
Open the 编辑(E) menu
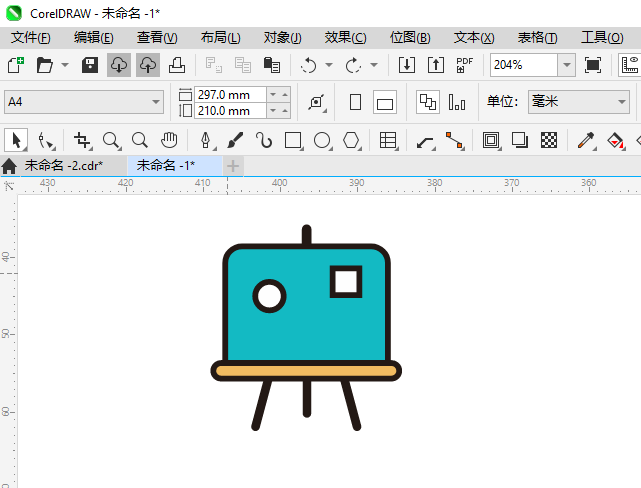[94, 38]
